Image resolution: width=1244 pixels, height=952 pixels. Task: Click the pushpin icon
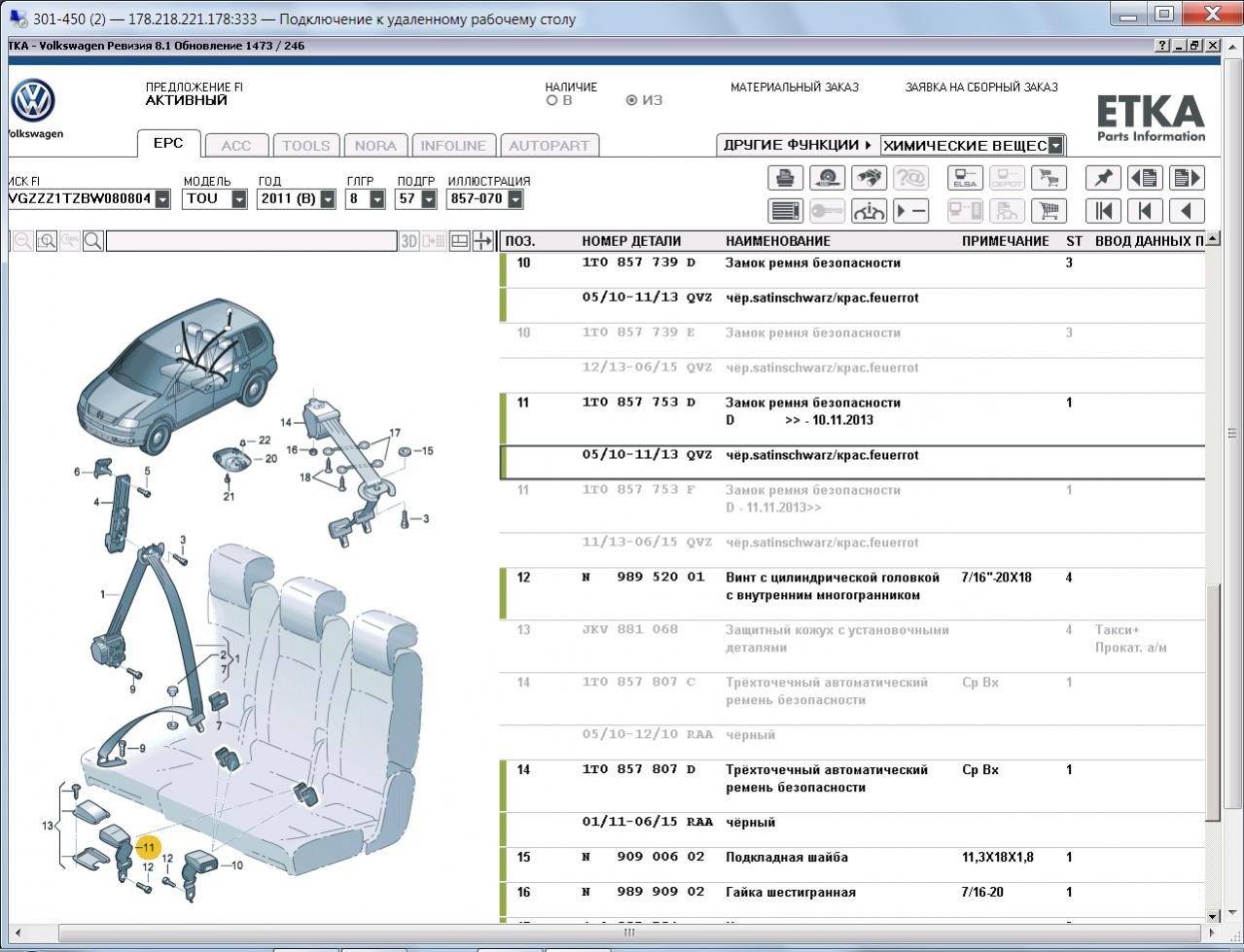pos(1103,178)
